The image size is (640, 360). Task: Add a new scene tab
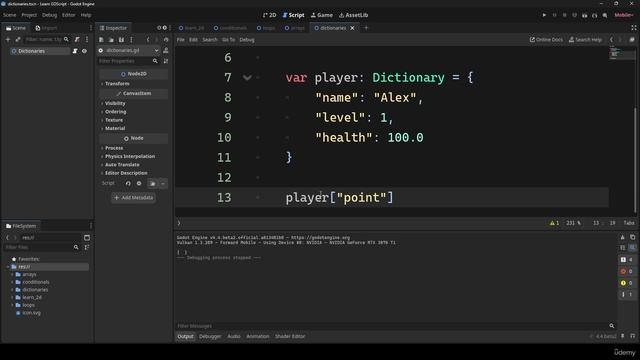(366, 28)
